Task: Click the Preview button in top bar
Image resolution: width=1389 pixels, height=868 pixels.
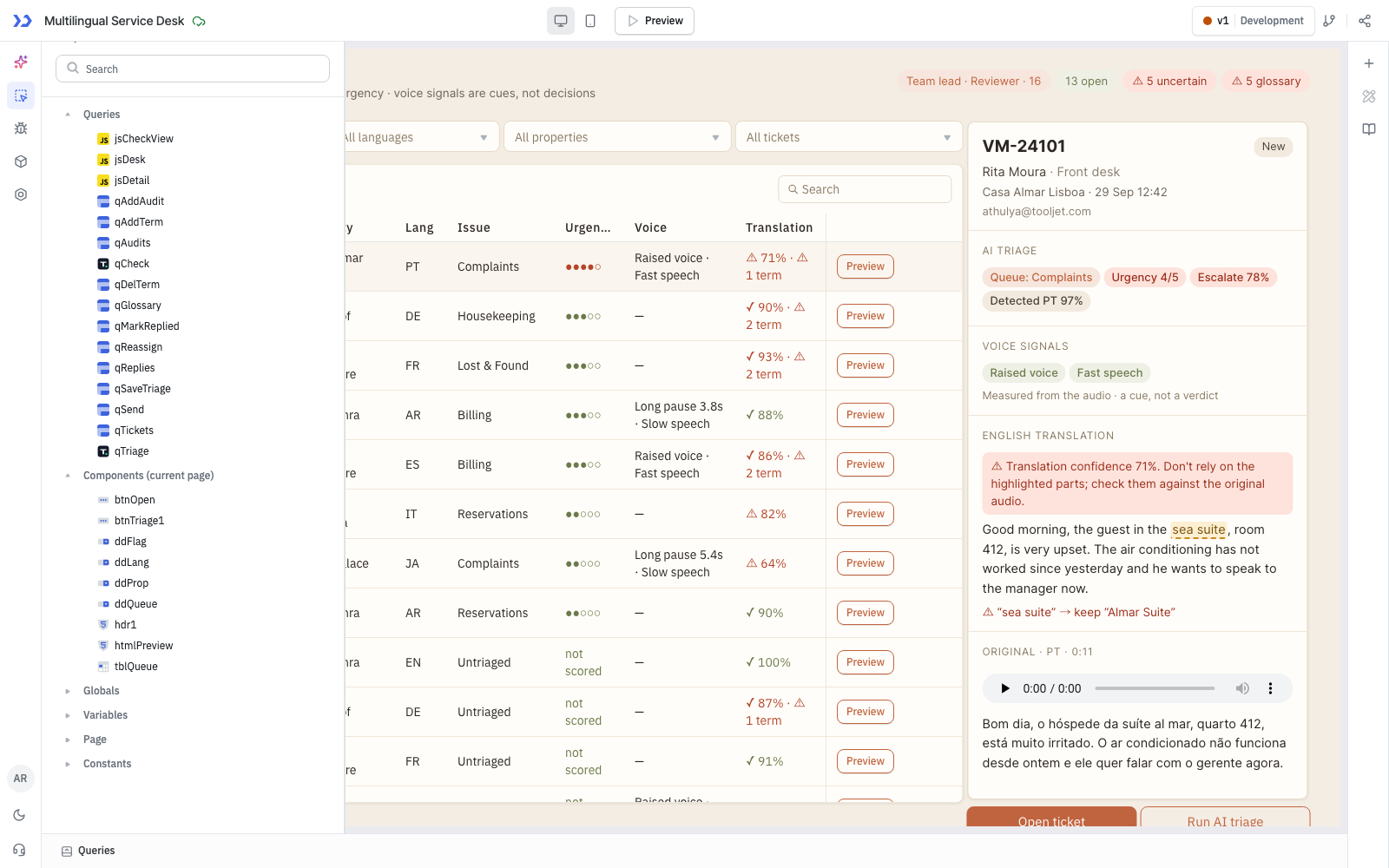Action: pos(655,21)
